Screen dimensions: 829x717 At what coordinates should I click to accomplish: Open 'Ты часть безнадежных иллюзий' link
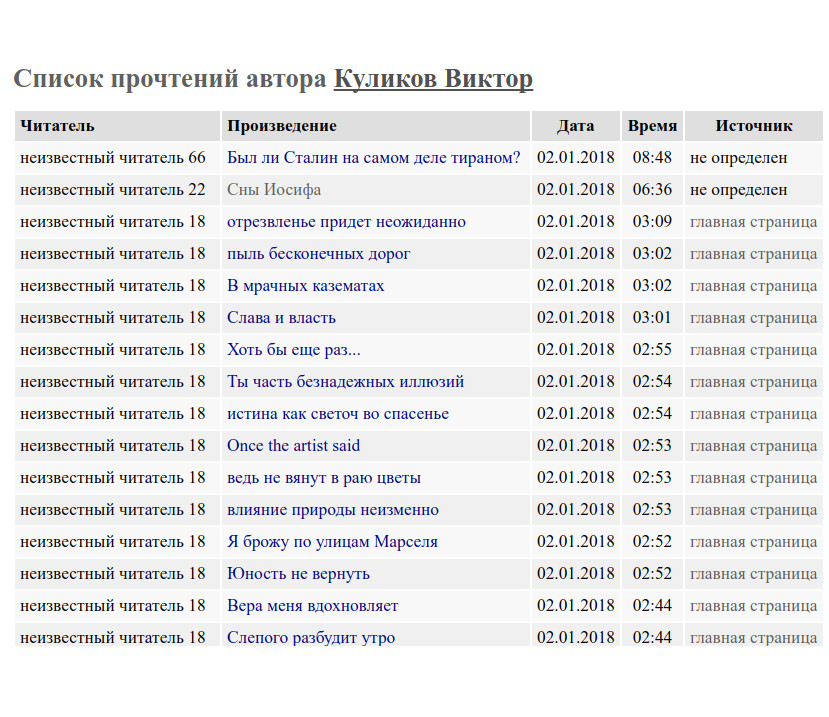point(345,382)
